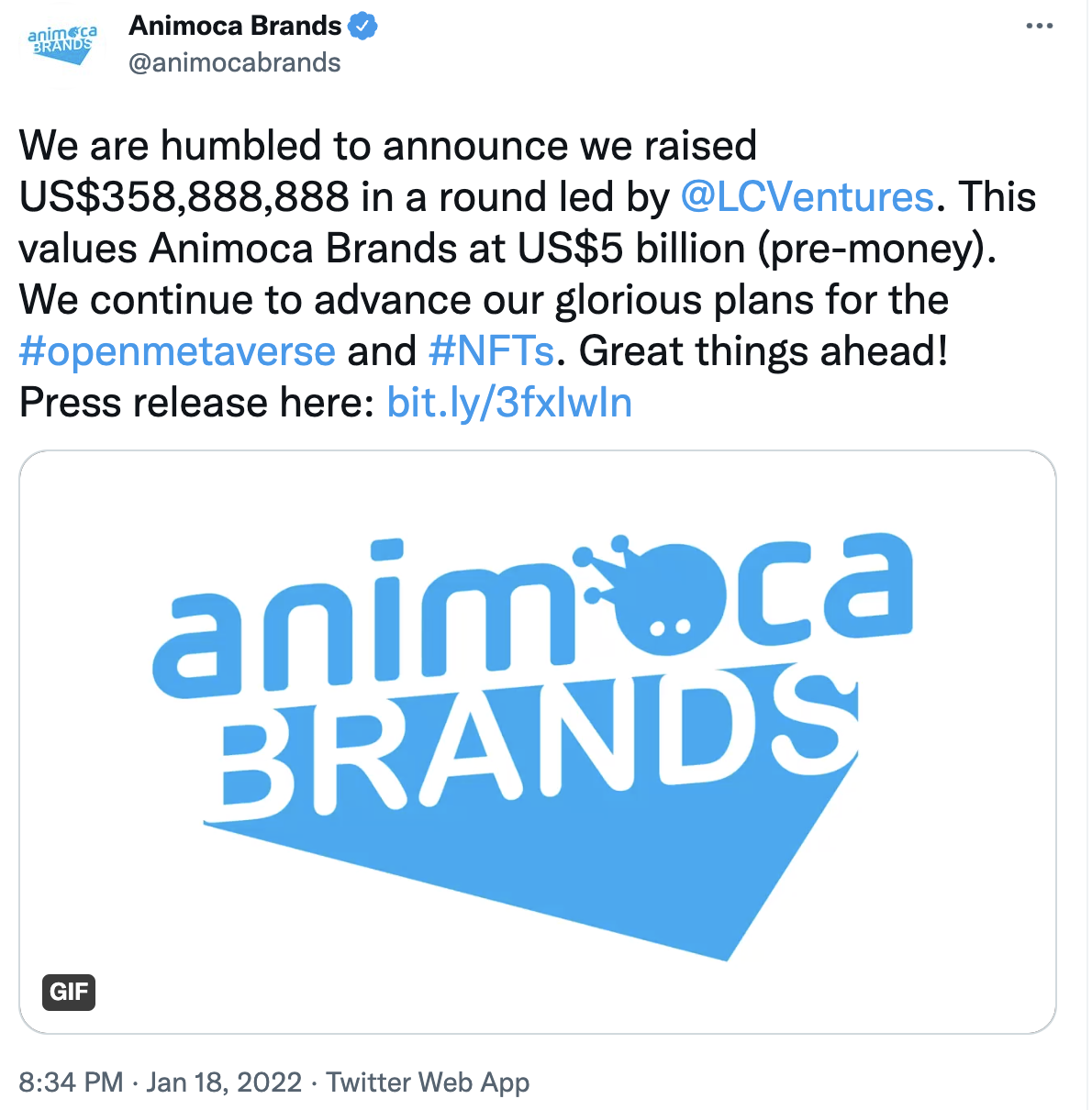Image resolution: width=1092 pixels, height=1110 pixels.
Task: Open the Animoca Brands profile avatar
Action: point(61,44)
